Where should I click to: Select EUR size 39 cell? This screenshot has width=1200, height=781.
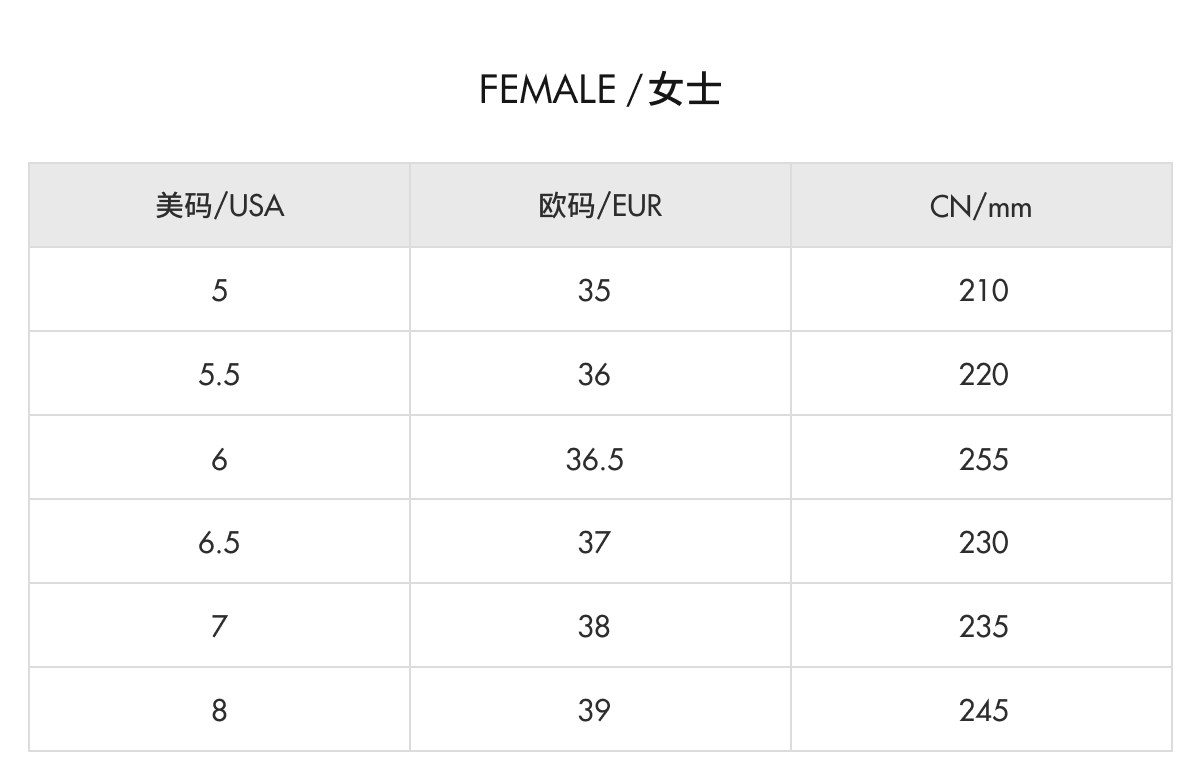[x=594, y=711]
